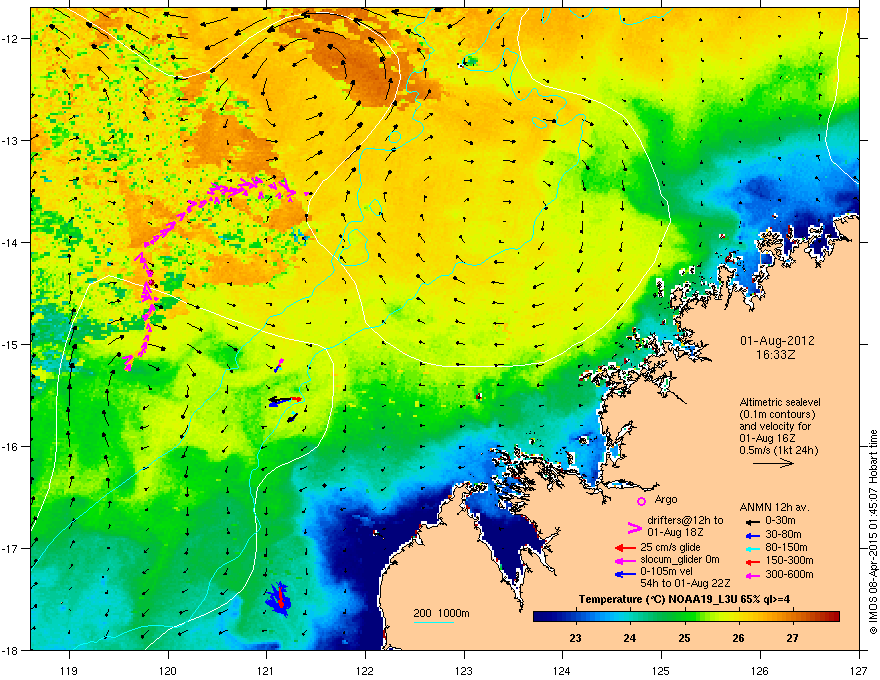
Task: Click the 0.5m/s velocity scale arrow
Action: click(773, 463)
